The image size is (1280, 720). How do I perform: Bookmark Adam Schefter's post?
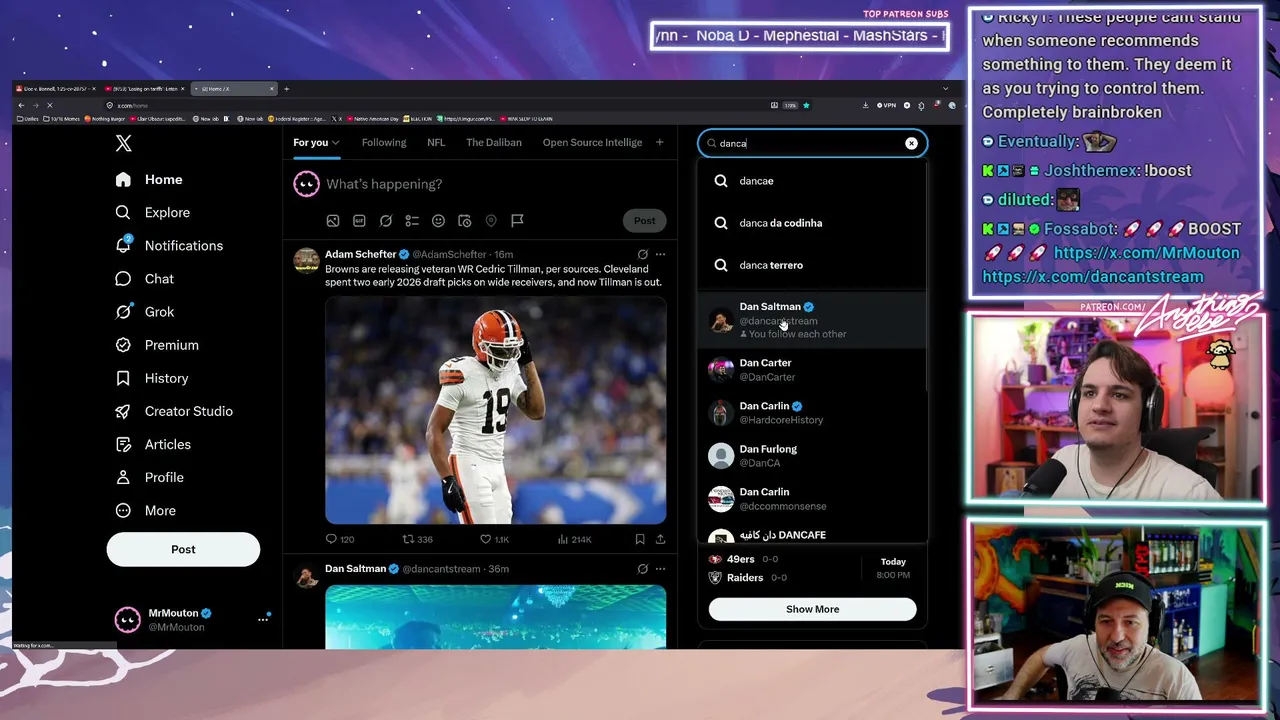pos(640,539)
